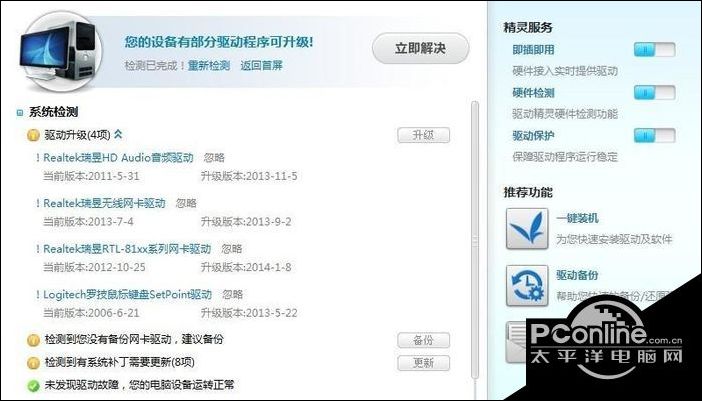702x401 pixels.
Task: Click 忽略 next to Logitech罗技鼠标键盘SetPoint驱动
Action: pos(232,294)
